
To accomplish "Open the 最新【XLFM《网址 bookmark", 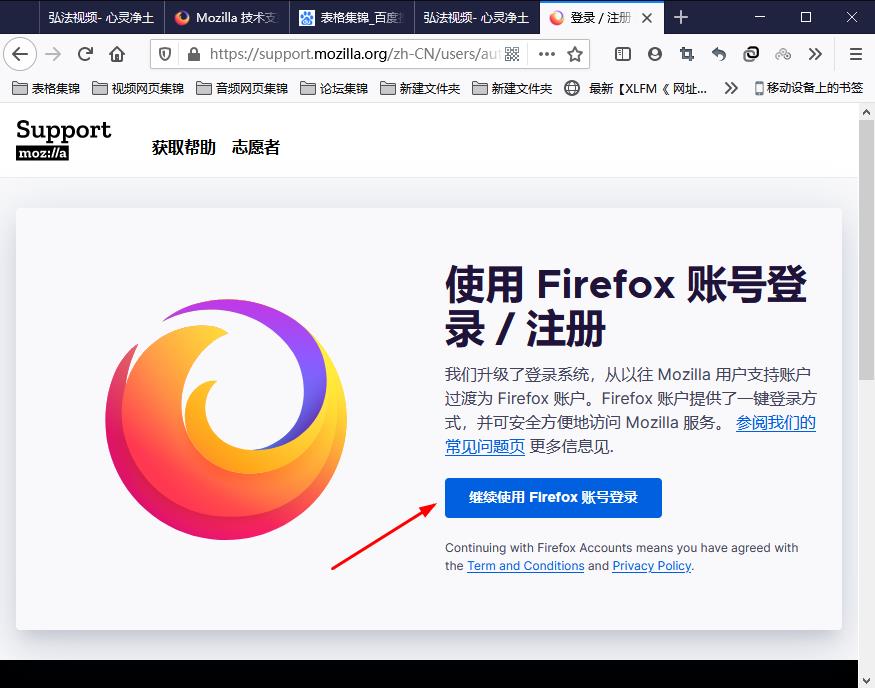I will 636,88.
